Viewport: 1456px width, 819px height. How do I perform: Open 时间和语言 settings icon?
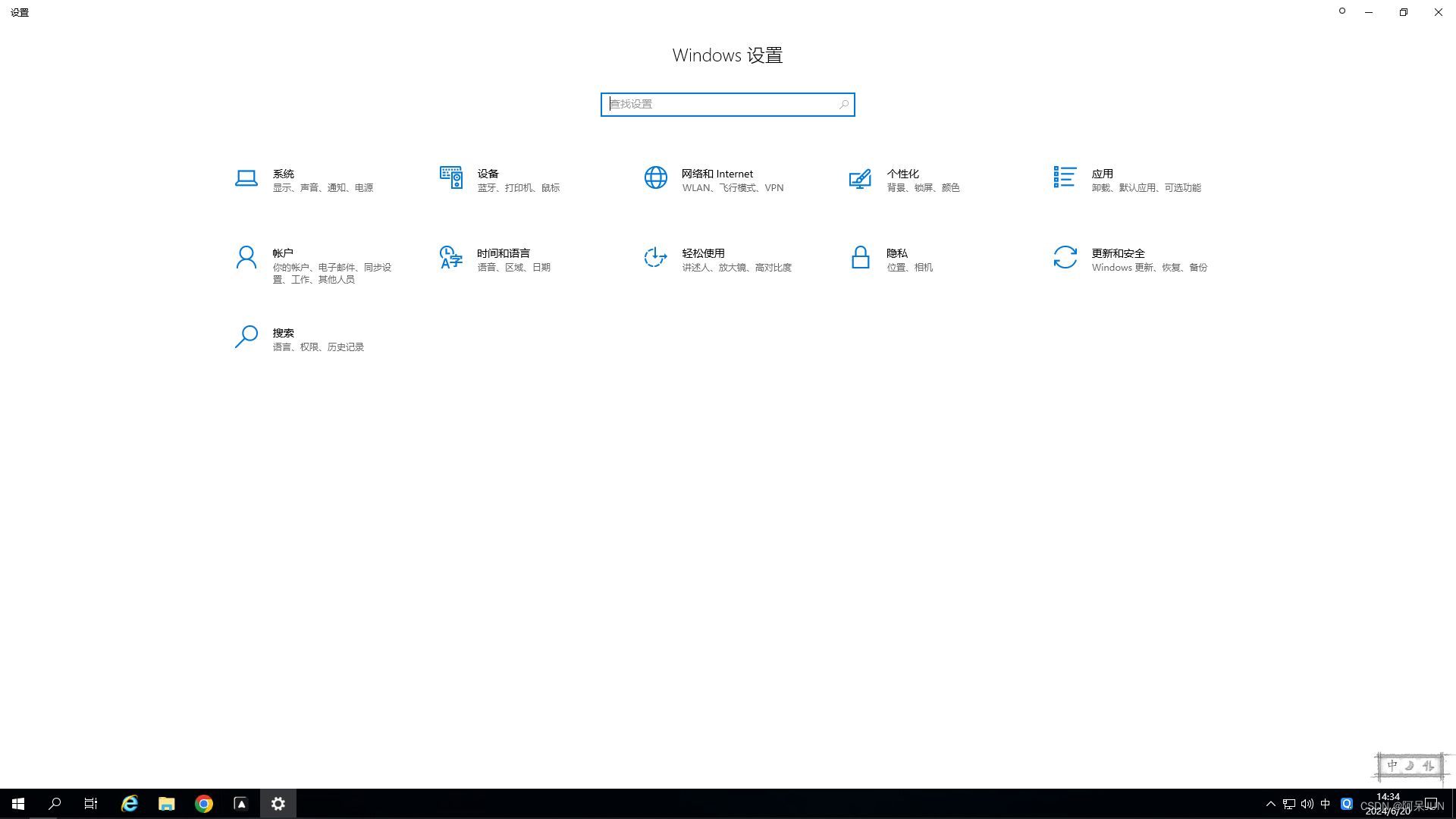click(450, 258)
